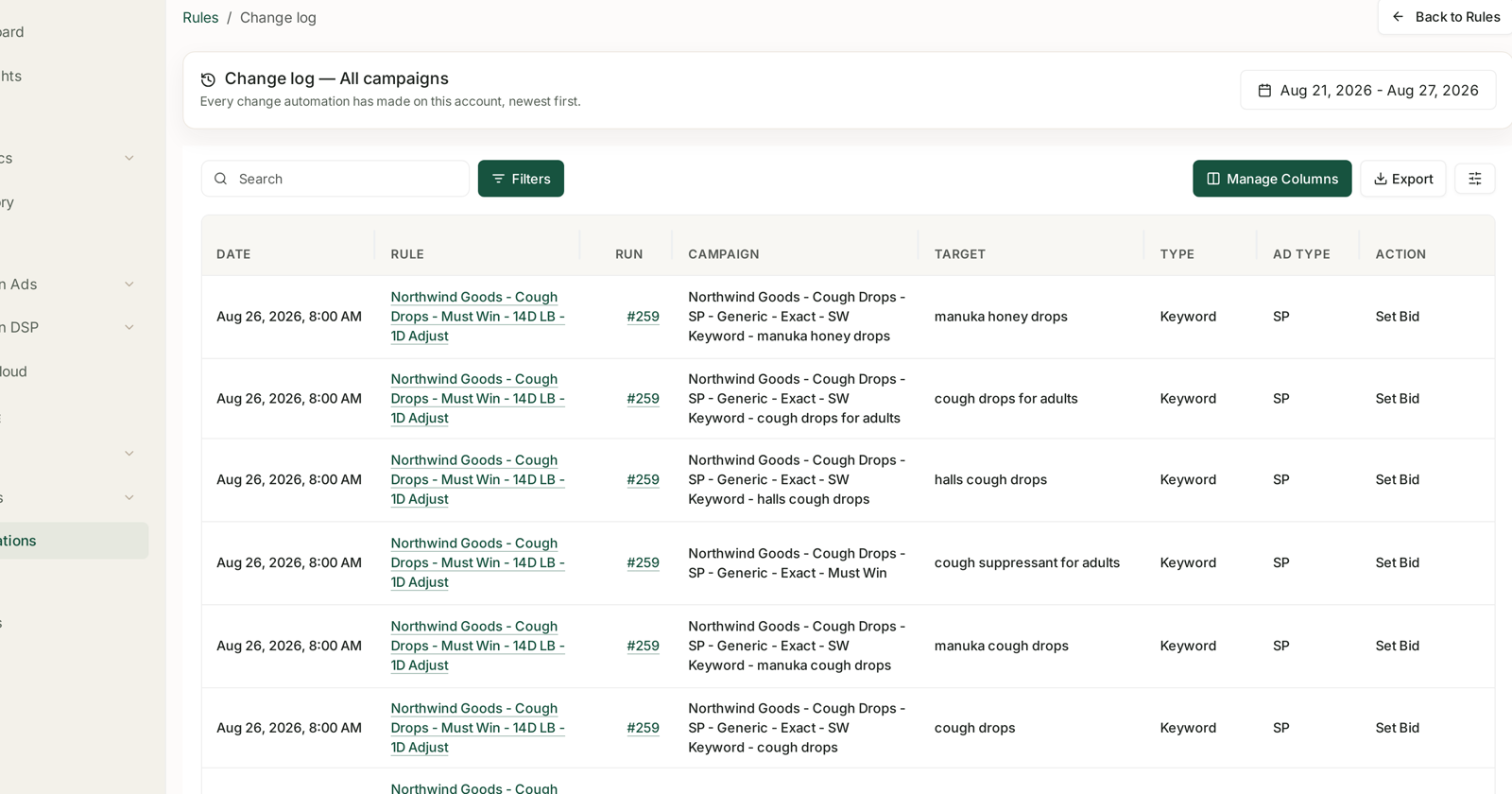Open the Rules breadcrumb link
This screenshot has height=794, width=1512.
pyautogui.click(x=200, y=17)
